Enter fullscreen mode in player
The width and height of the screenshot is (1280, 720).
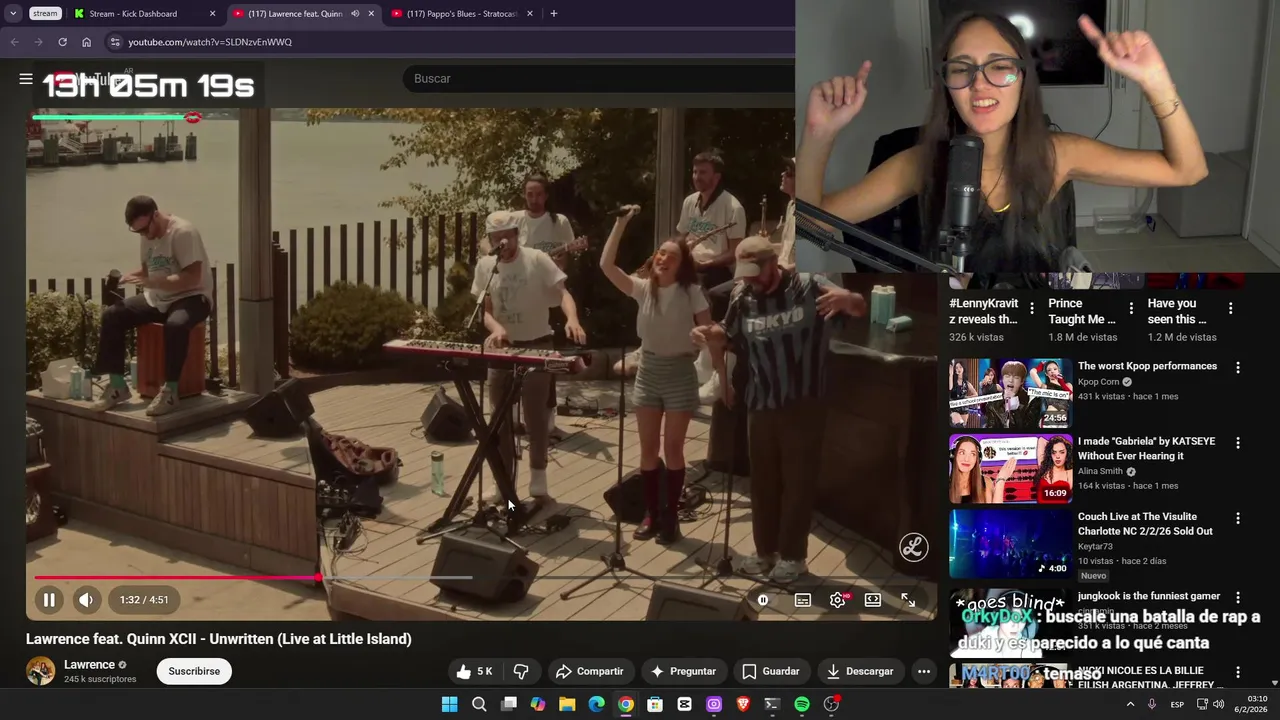coord(908,600)
